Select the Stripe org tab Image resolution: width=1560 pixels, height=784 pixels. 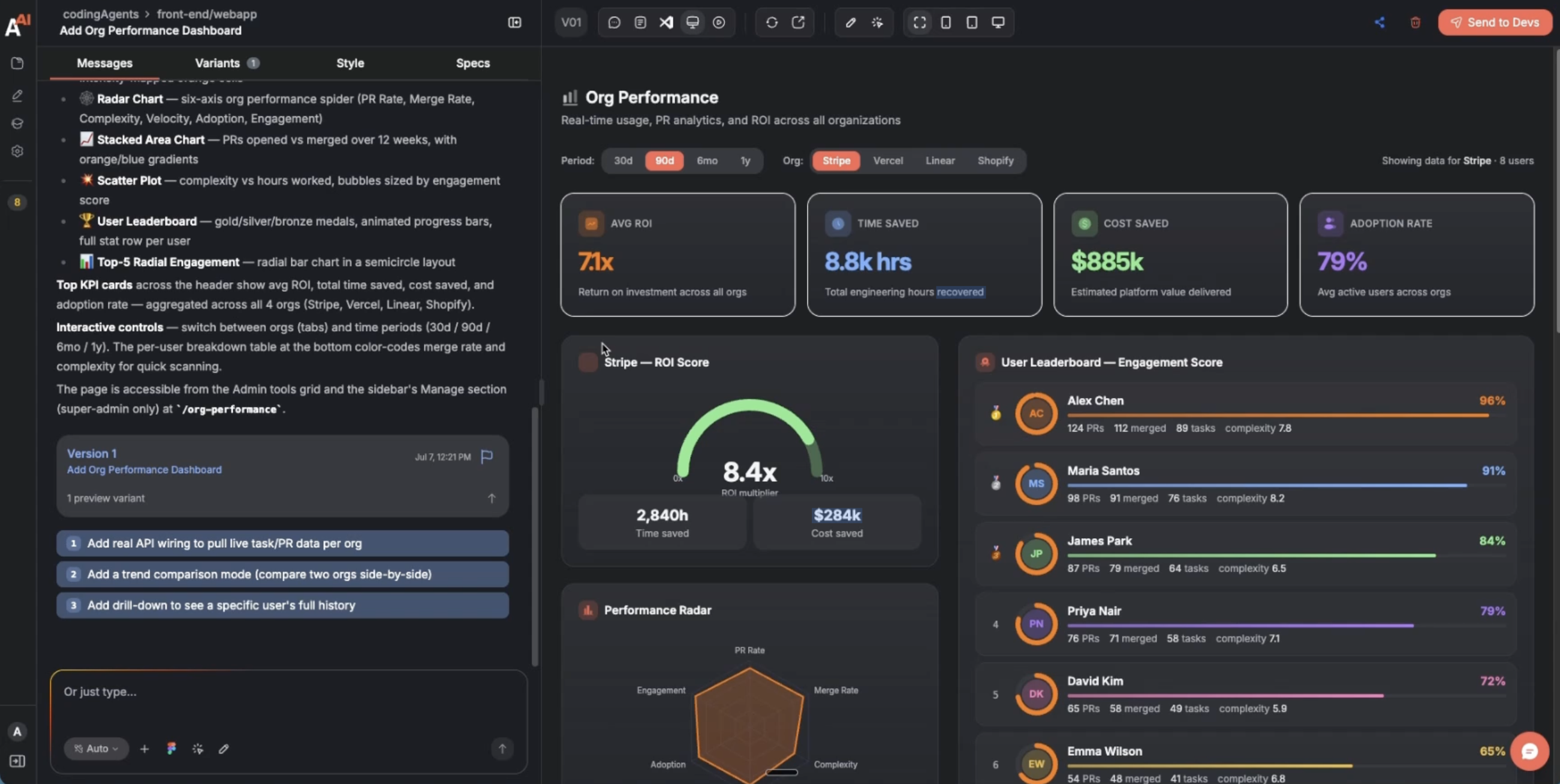836,161
